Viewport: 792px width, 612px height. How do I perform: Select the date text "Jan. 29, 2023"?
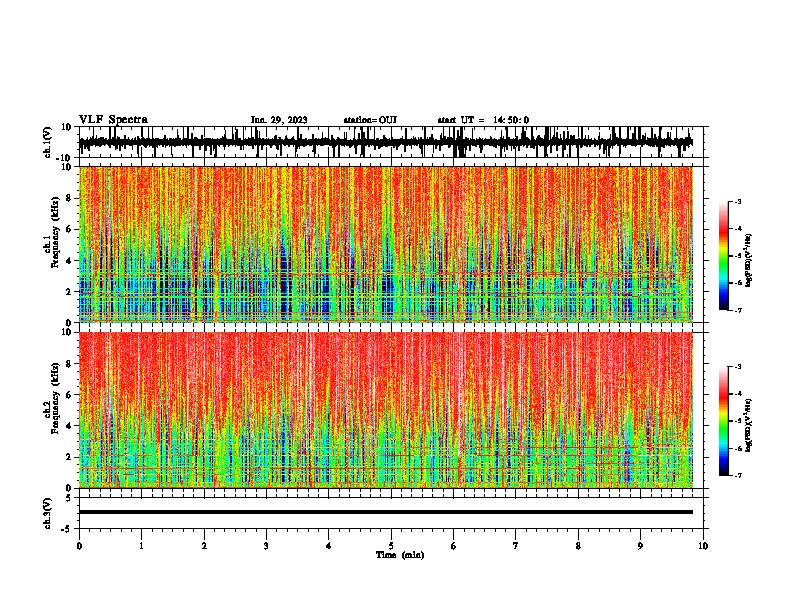tap(279, 120)
